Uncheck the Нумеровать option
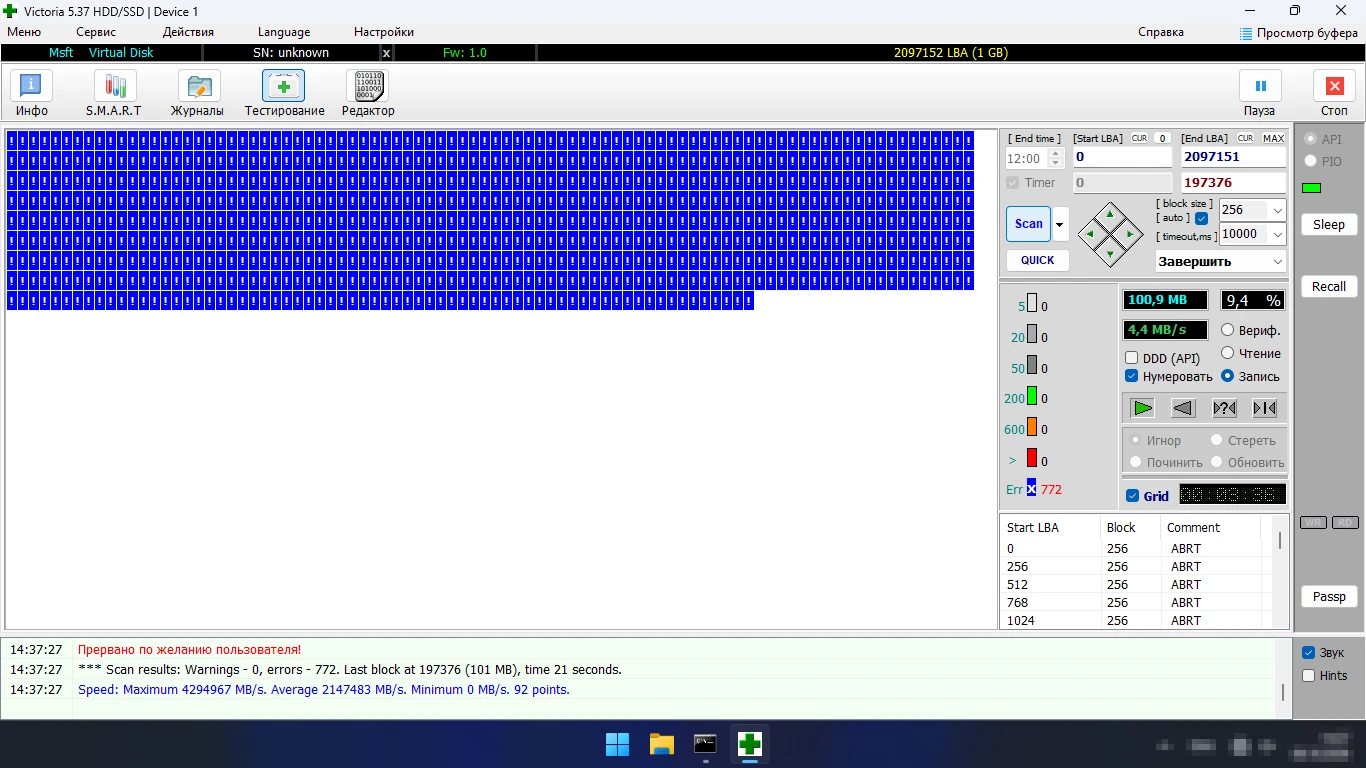Image resolution: width=1366 pixels, height=768 pixels. pyautogui.click(x=1131, y=377)
